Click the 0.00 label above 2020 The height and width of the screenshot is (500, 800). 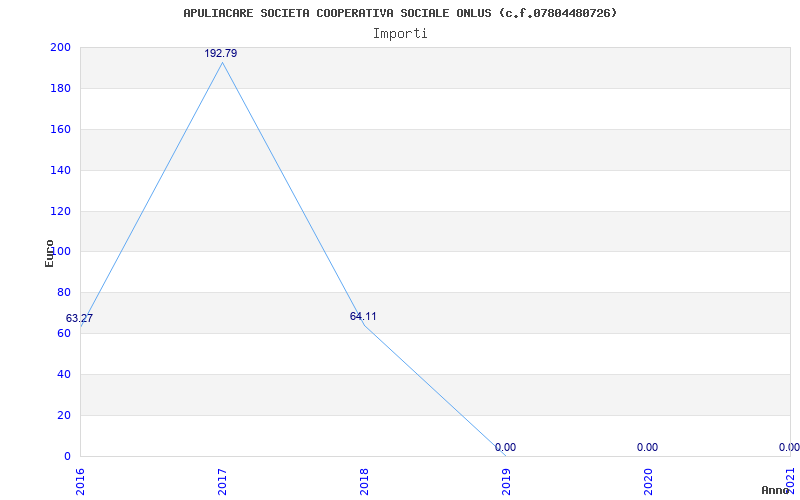tap(647, 447)
